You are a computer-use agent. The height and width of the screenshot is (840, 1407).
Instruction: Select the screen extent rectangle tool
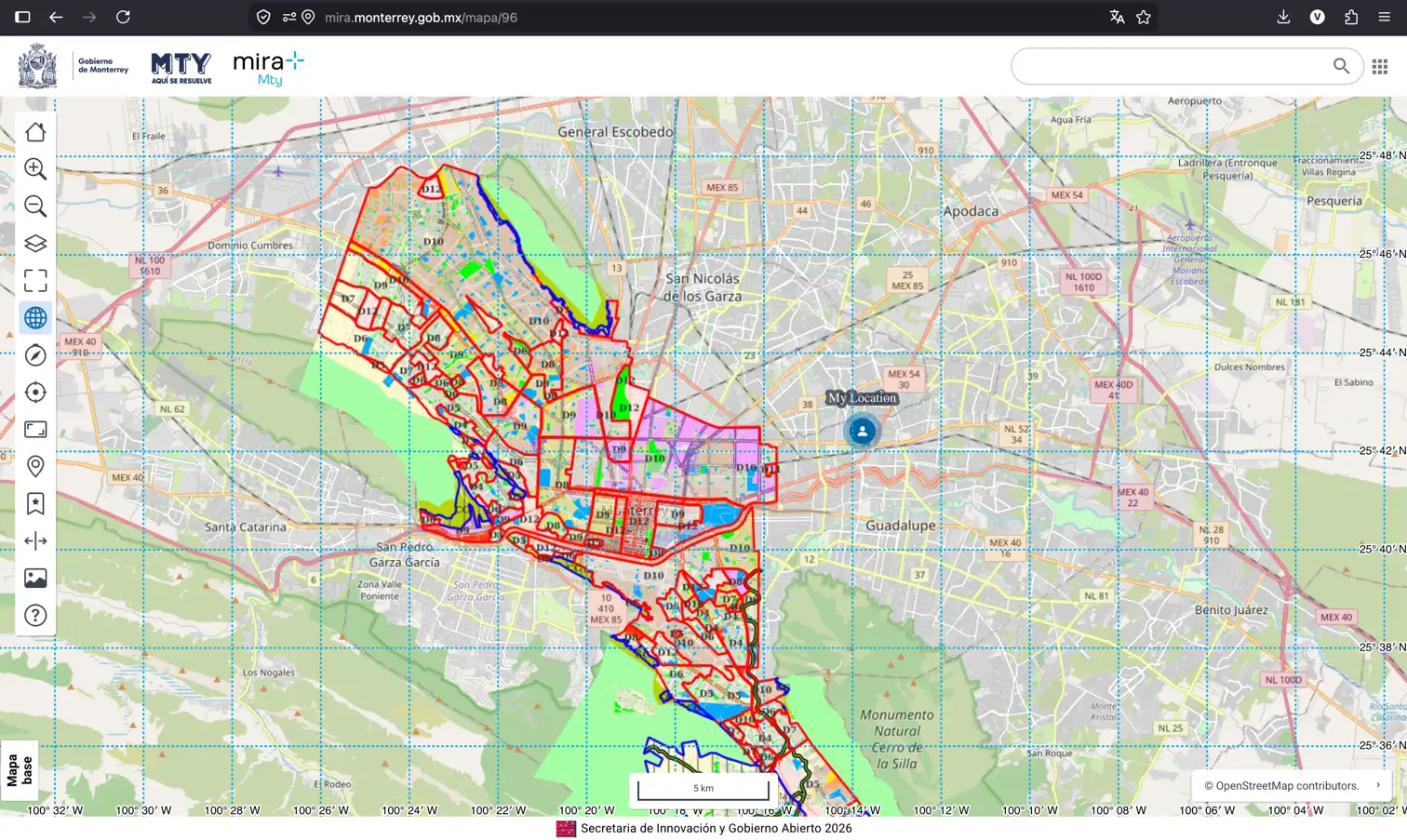35,430
